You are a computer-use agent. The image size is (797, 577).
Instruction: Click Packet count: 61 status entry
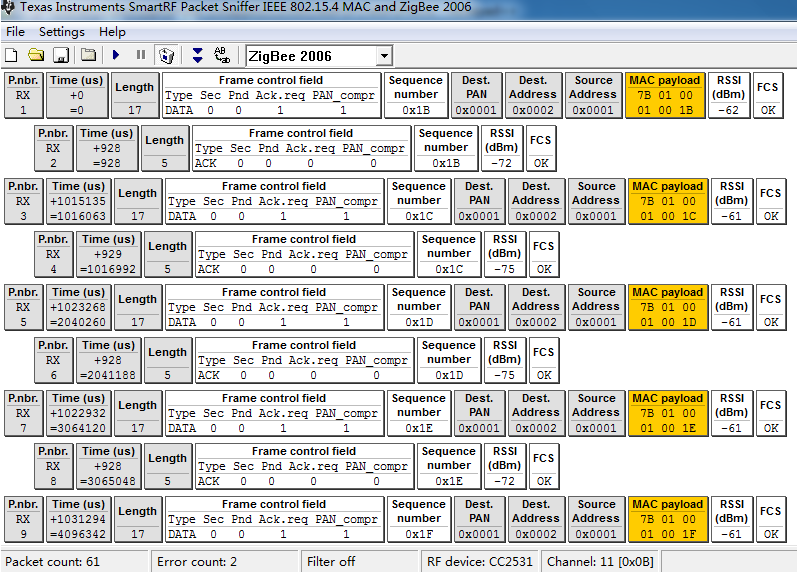click(x=75, y=561)
